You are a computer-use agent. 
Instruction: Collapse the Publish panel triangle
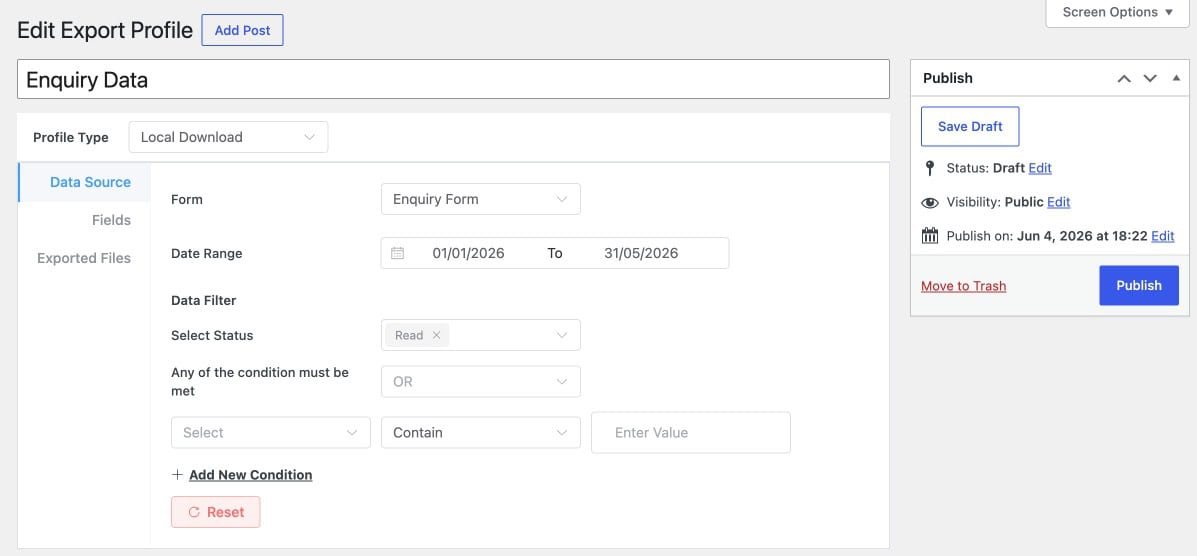[x=1176, y=78]
